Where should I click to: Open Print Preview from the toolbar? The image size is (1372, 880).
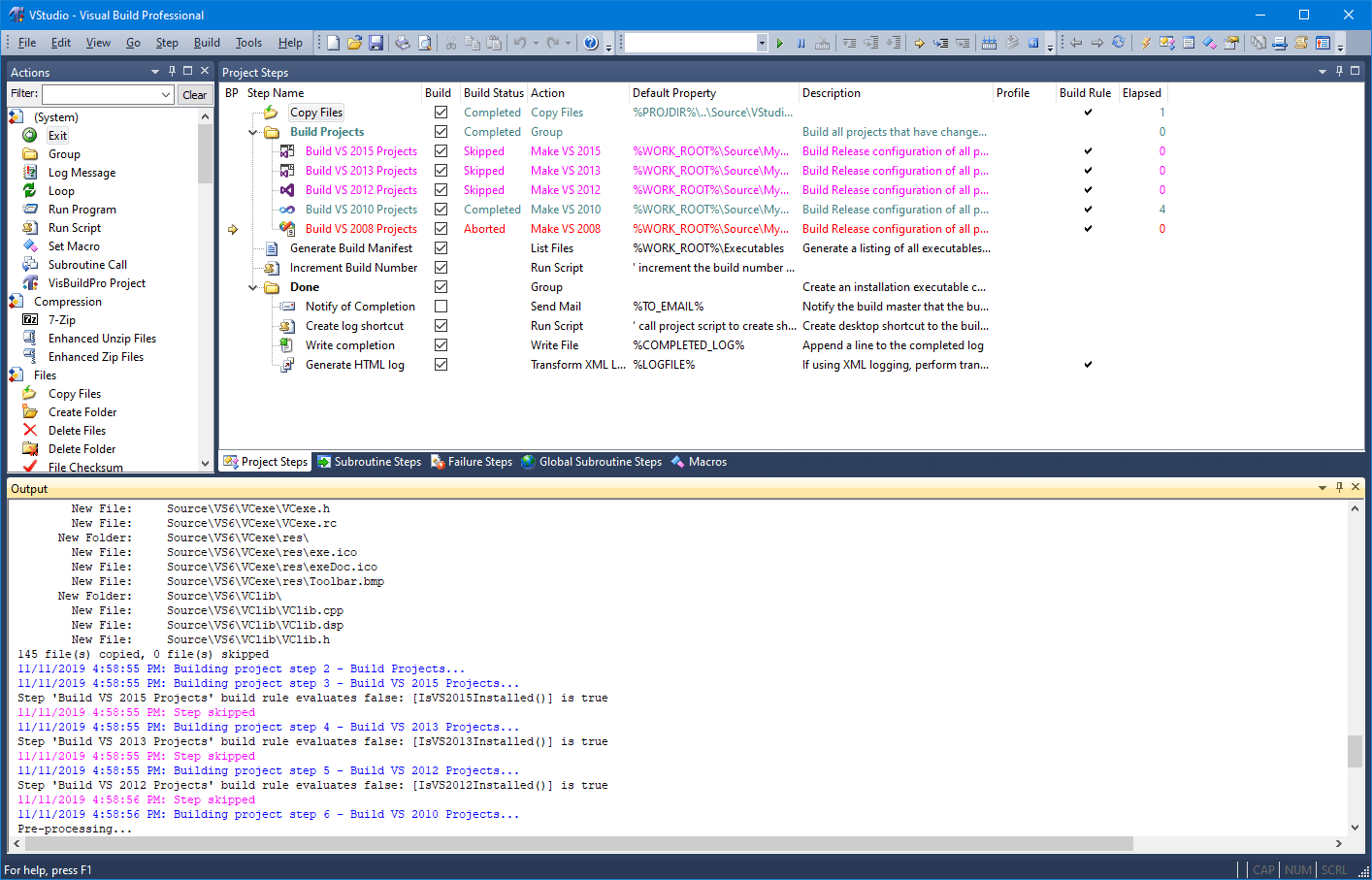424,43
